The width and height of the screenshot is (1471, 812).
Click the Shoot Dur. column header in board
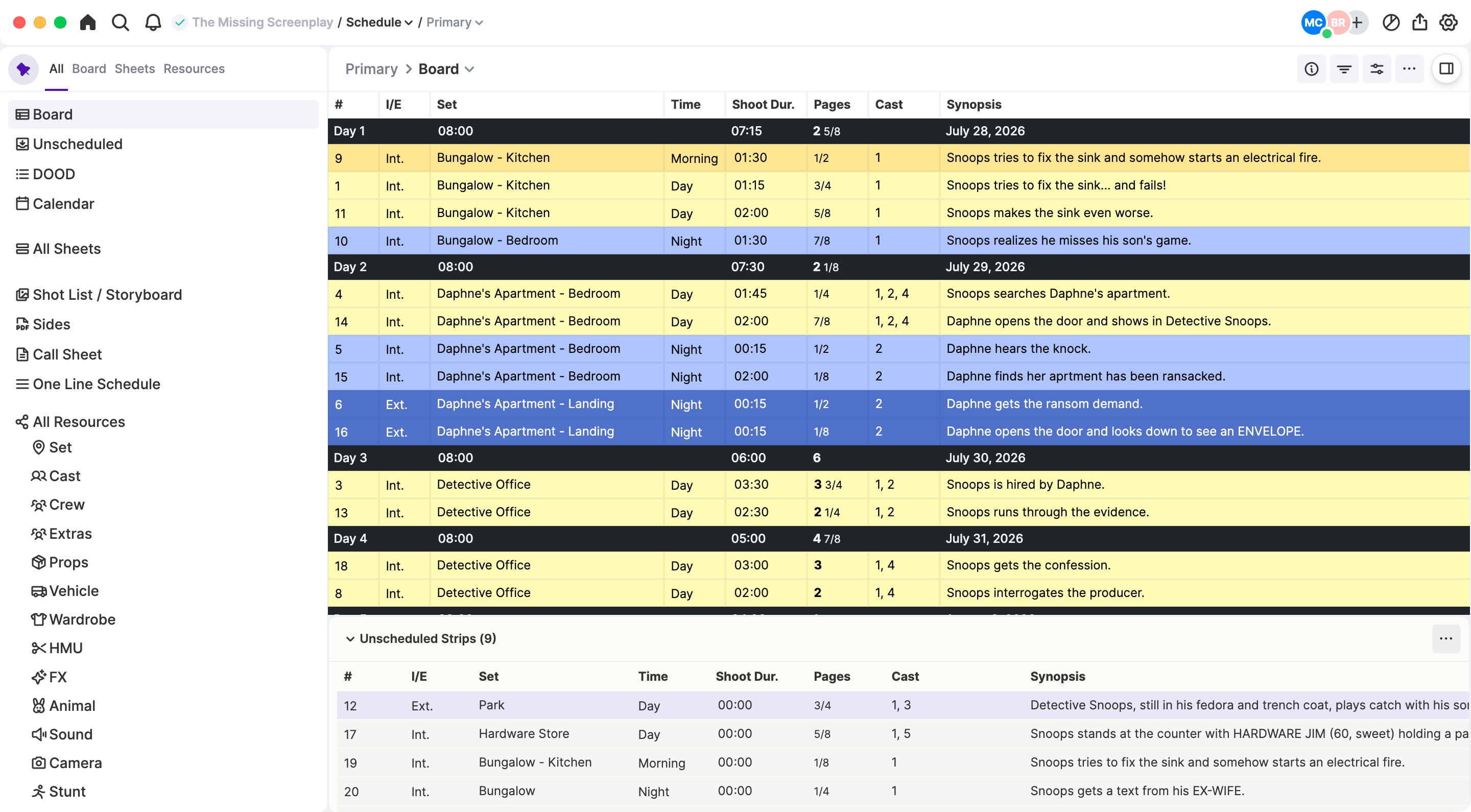pos(763,105)
